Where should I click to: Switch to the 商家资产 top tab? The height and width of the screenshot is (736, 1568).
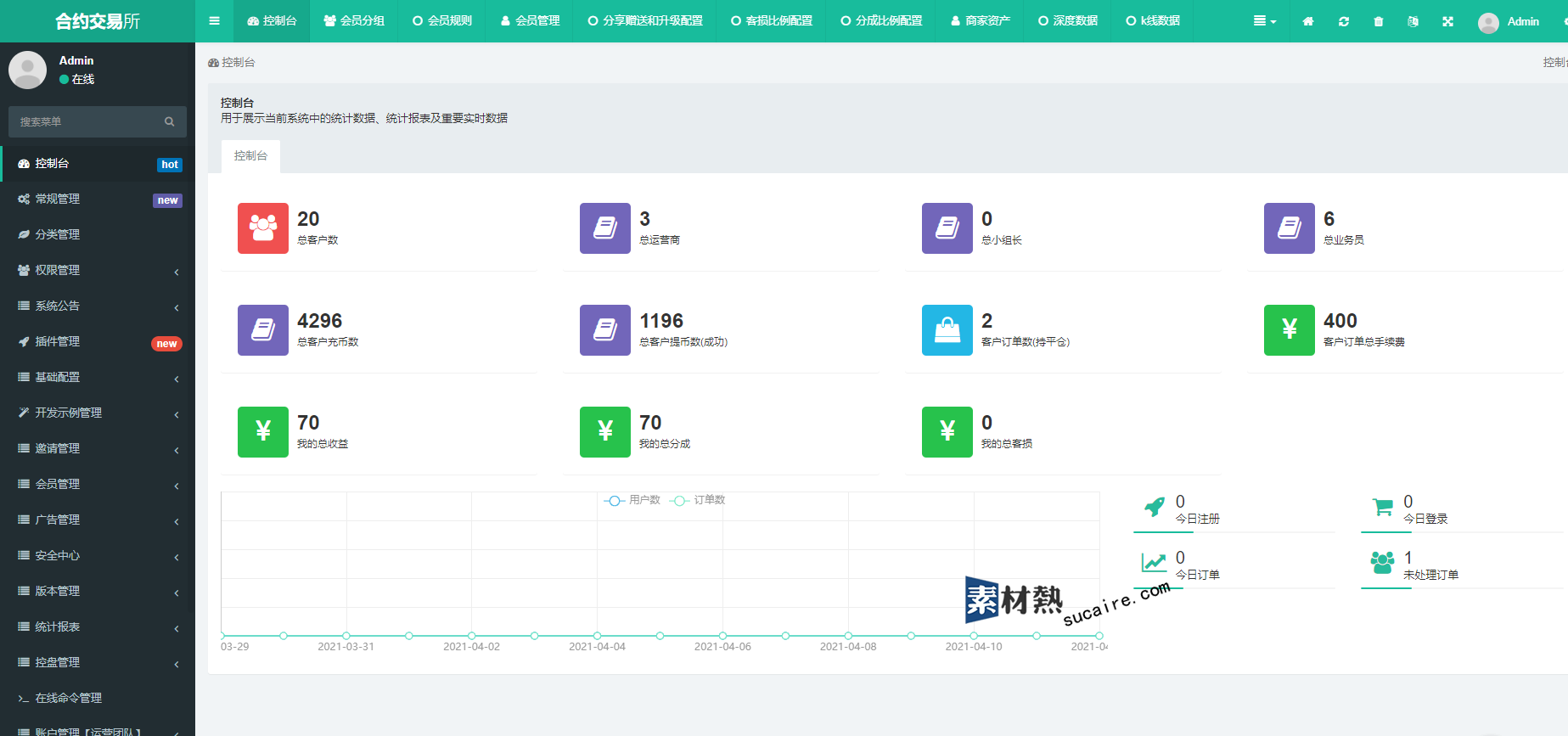point(980,21)
